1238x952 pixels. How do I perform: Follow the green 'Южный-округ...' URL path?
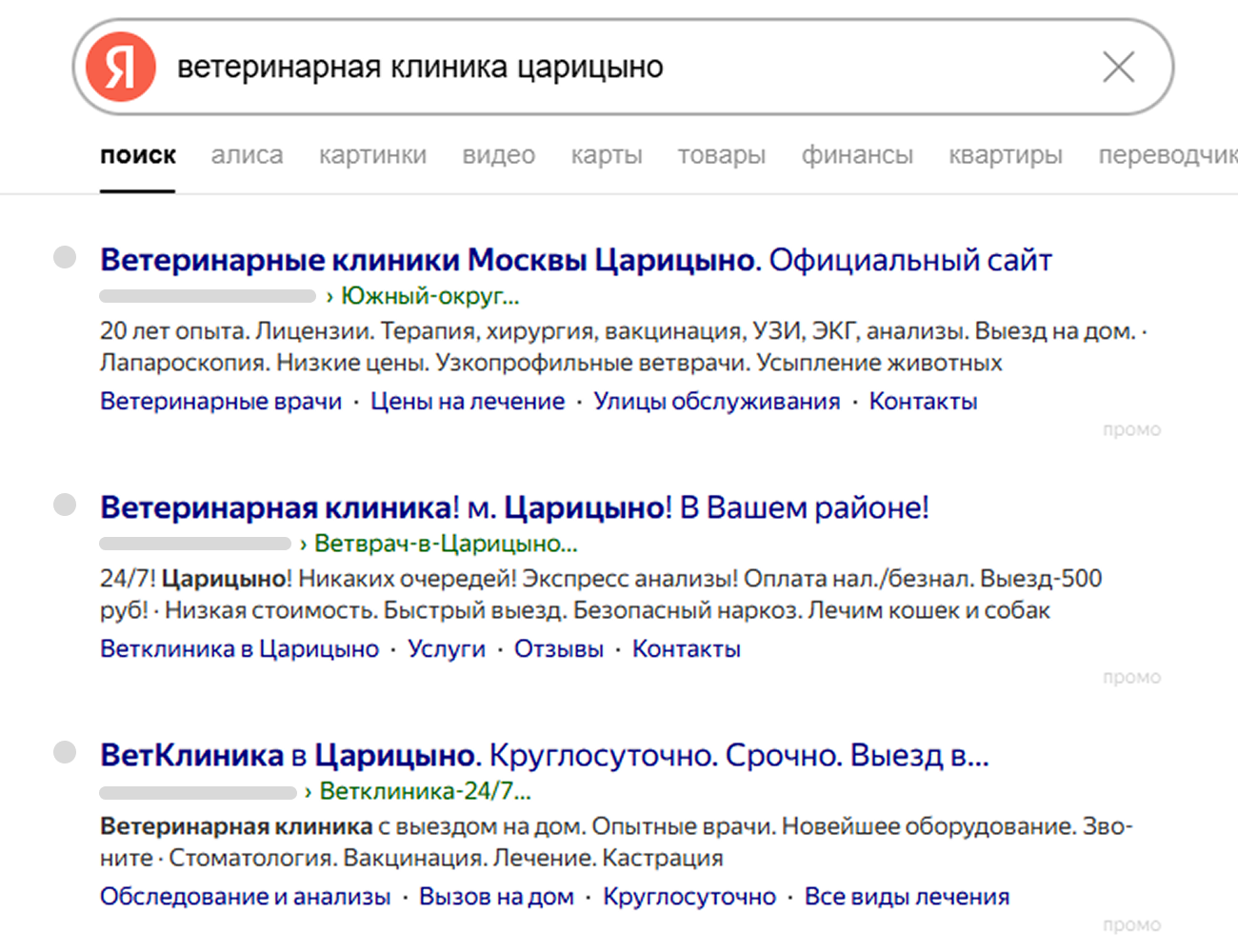[429, 296]
